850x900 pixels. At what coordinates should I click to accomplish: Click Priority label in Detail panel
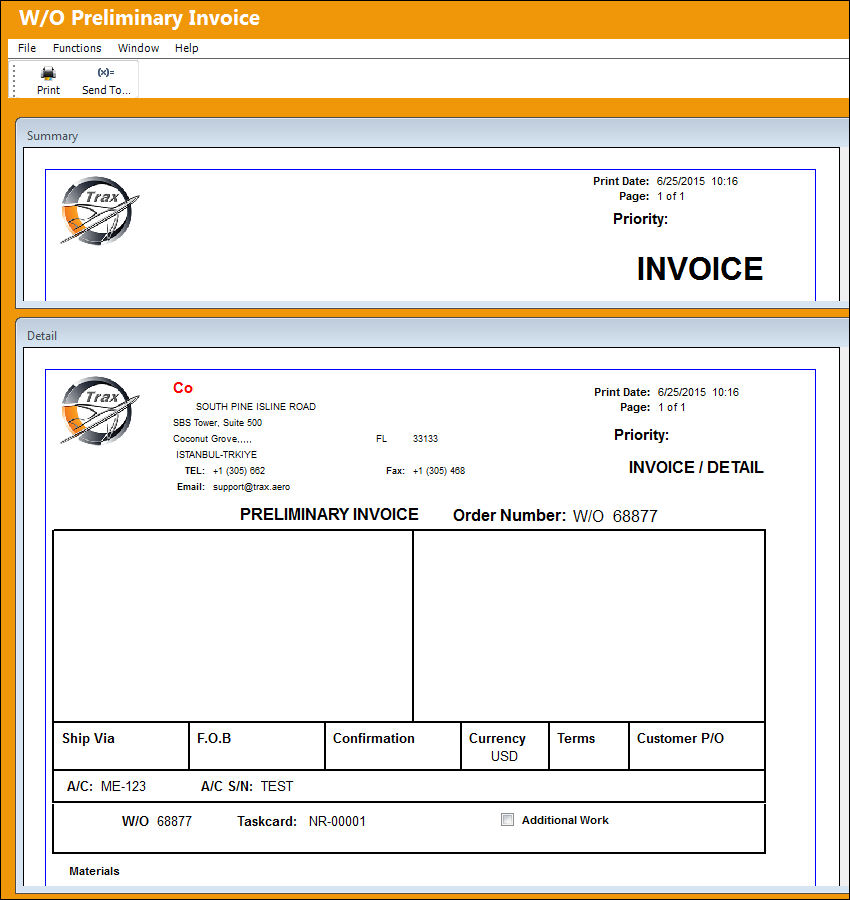tap(641, 435)
